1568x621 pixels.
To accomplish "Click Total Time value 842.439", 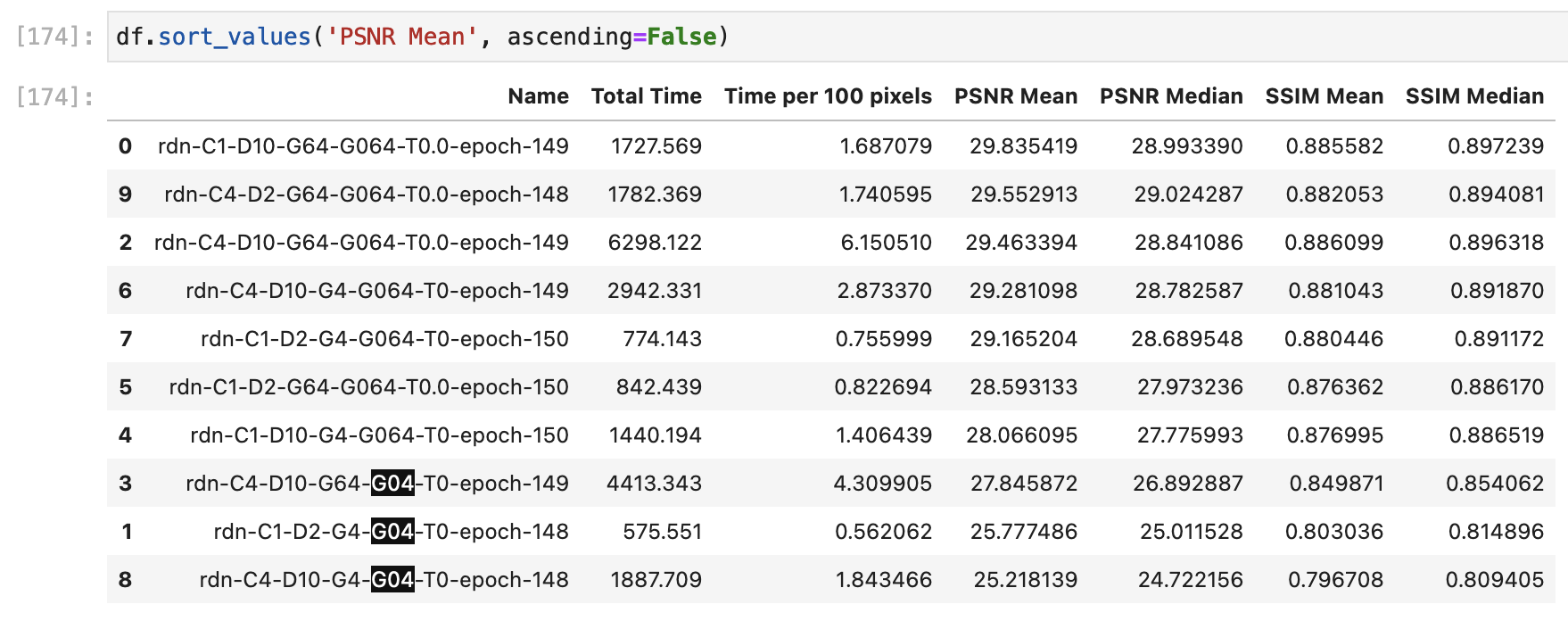I will pos(659,387).
